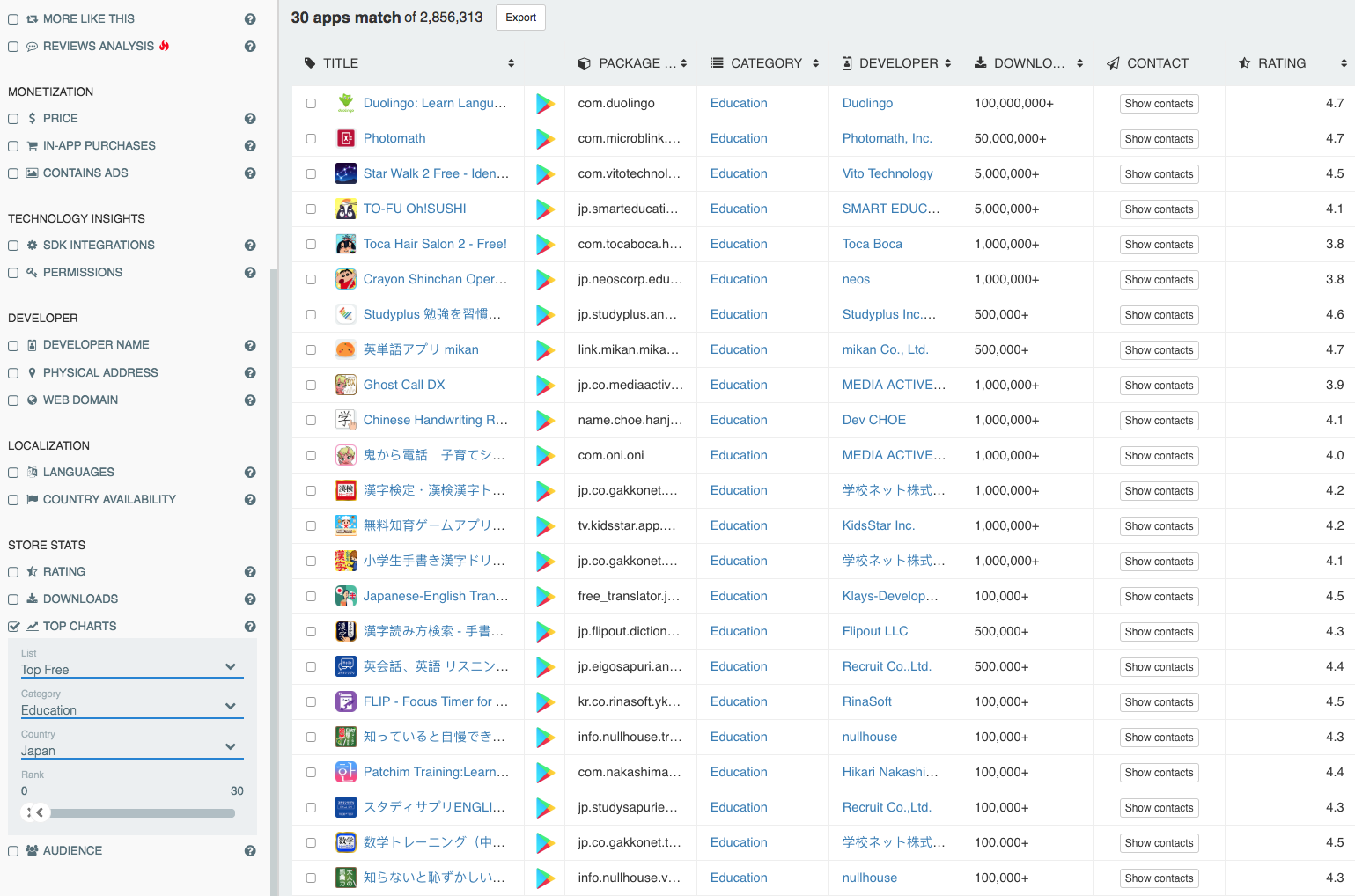1355x896 pixels.
Task: Click the Duolingo app icon
Action: tap(346, 103)
